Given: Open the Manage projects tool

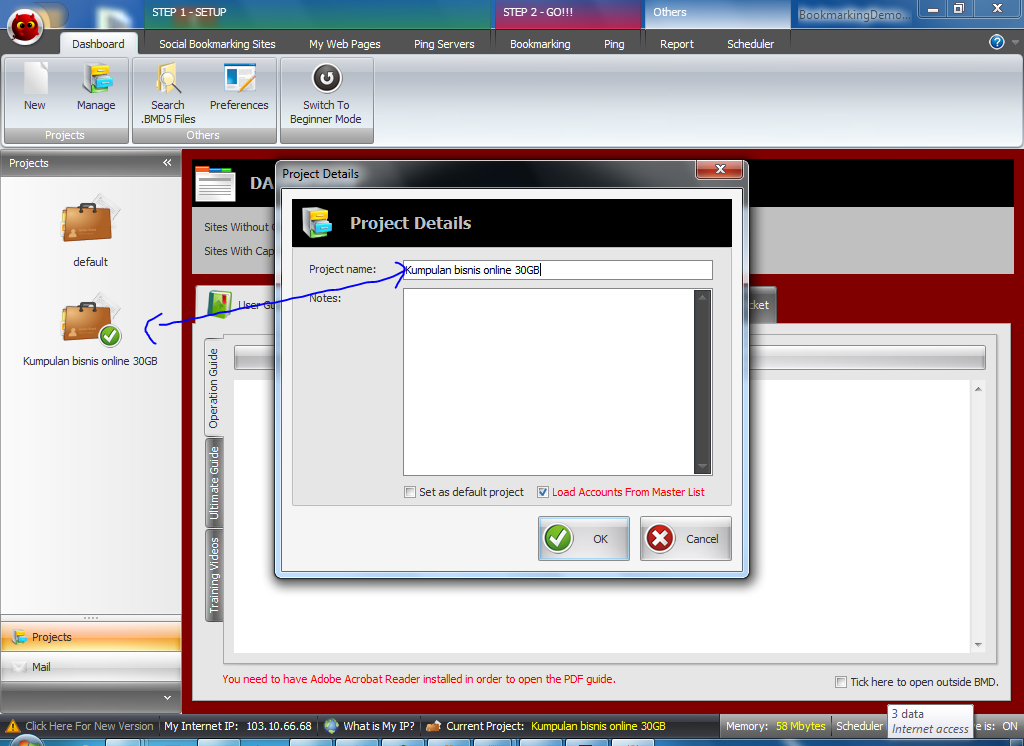Looking at the screenshot, I should (x=97, y=79).
